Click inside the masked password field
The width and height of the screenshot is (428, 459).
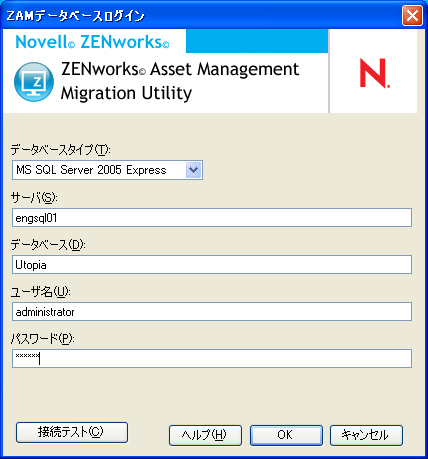click(x=212, y=359)
